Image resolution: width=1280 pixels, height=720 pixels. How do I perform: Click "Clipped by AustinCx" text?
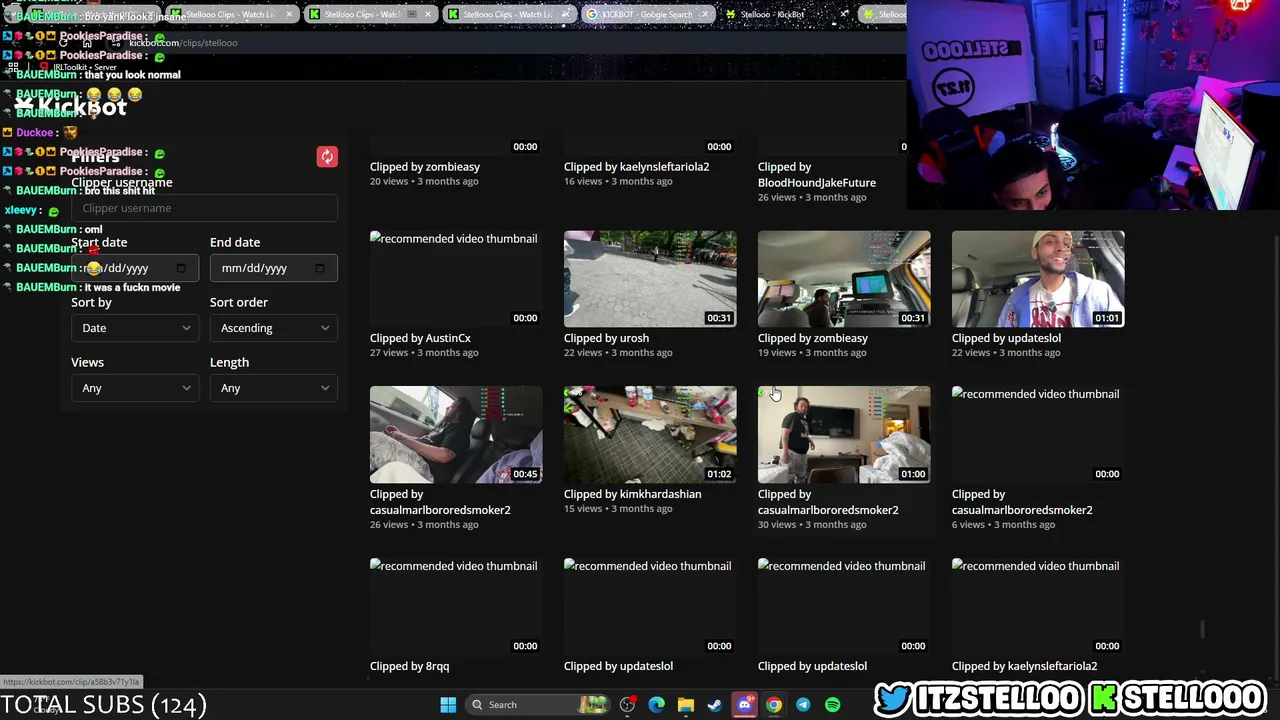click(420, 338)
